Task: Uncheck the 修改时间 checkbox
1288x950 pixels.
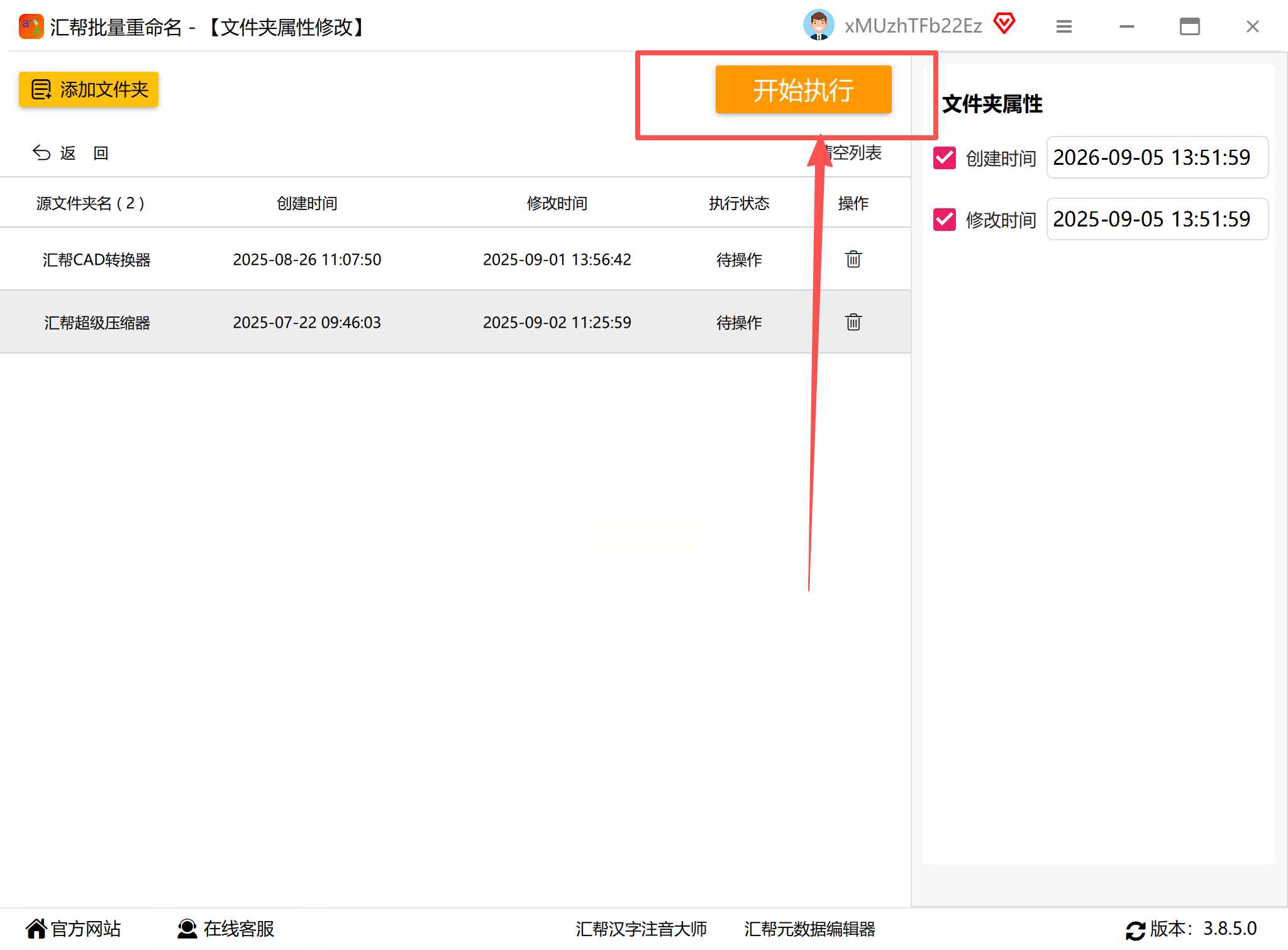Action: click(x=944, y=220)
